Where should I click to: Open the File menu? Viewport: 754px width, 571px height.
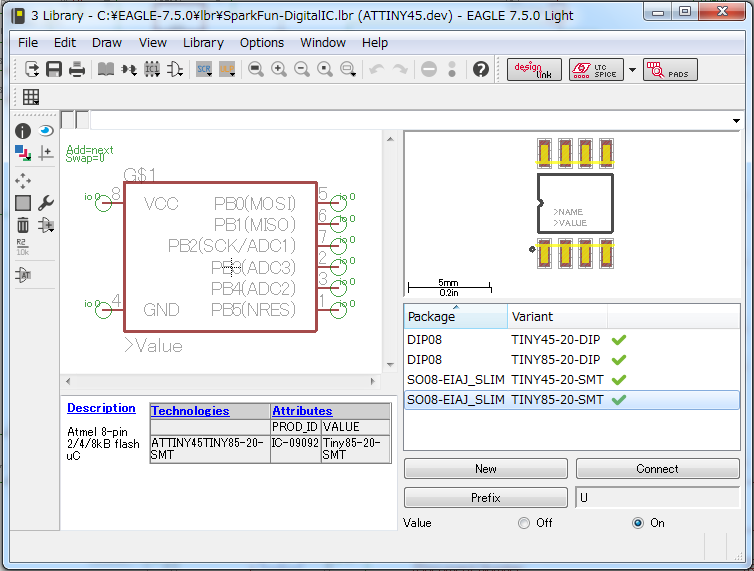[28, 43]
